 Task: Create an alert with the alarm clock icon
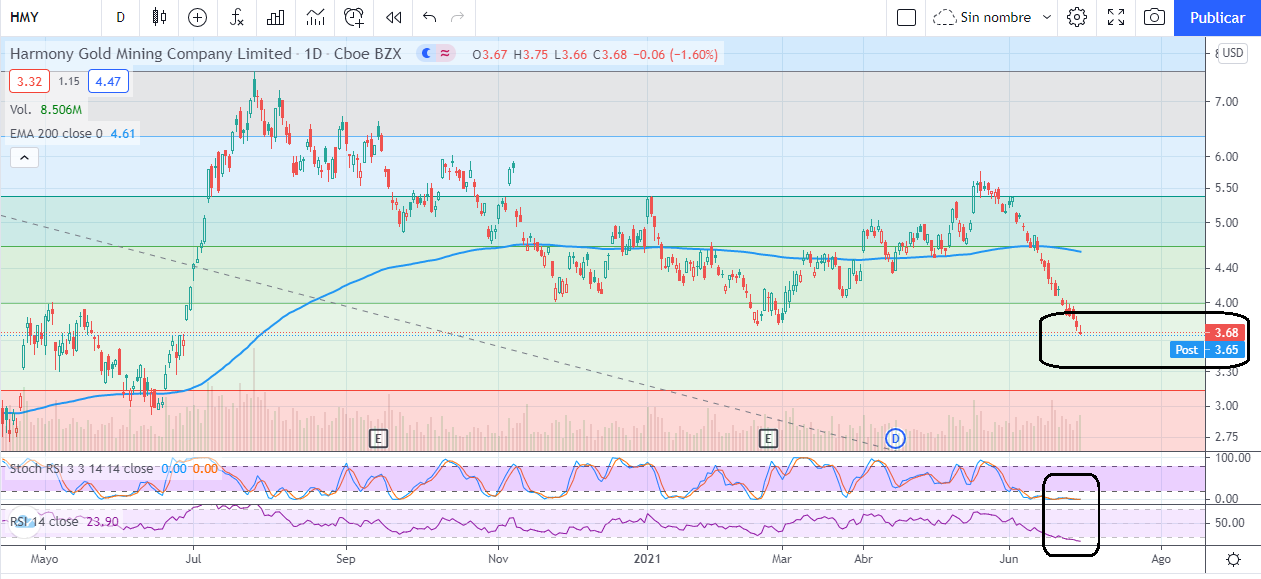click(x=354, y=17)
